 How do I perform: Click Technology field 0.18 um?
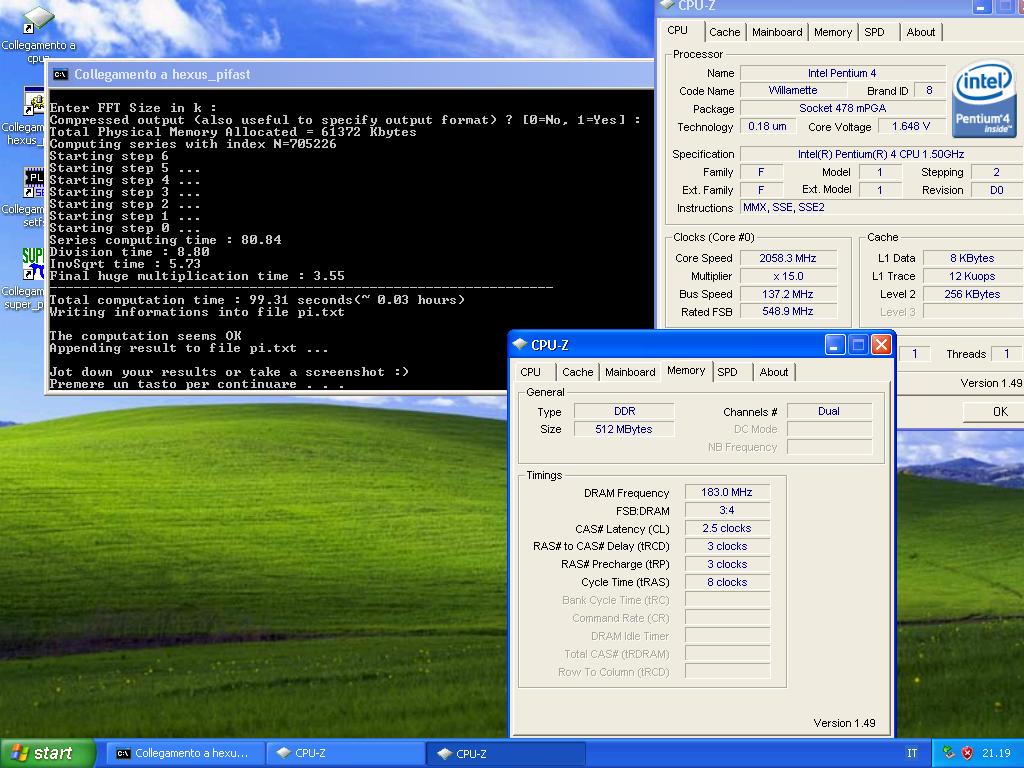pyautogui.click(x=767, y=126)
